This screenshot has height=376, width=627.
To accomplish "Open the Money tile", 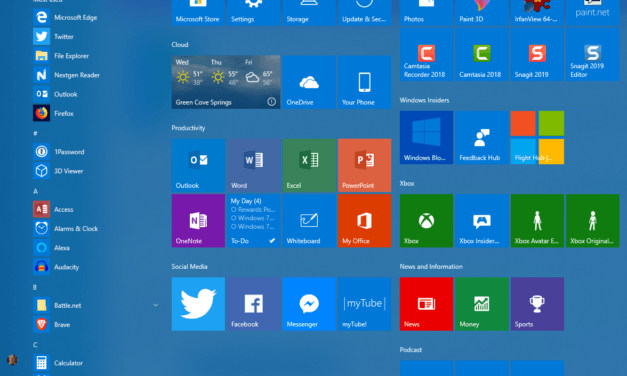I will [482, 304].
